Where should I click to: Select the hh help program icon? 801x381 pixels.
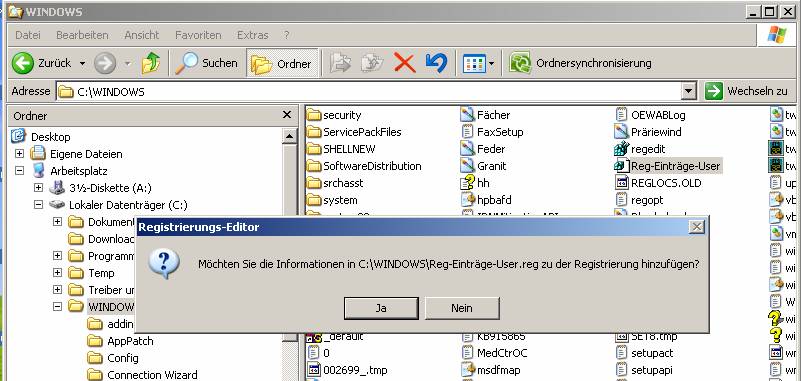click(467, 183)
